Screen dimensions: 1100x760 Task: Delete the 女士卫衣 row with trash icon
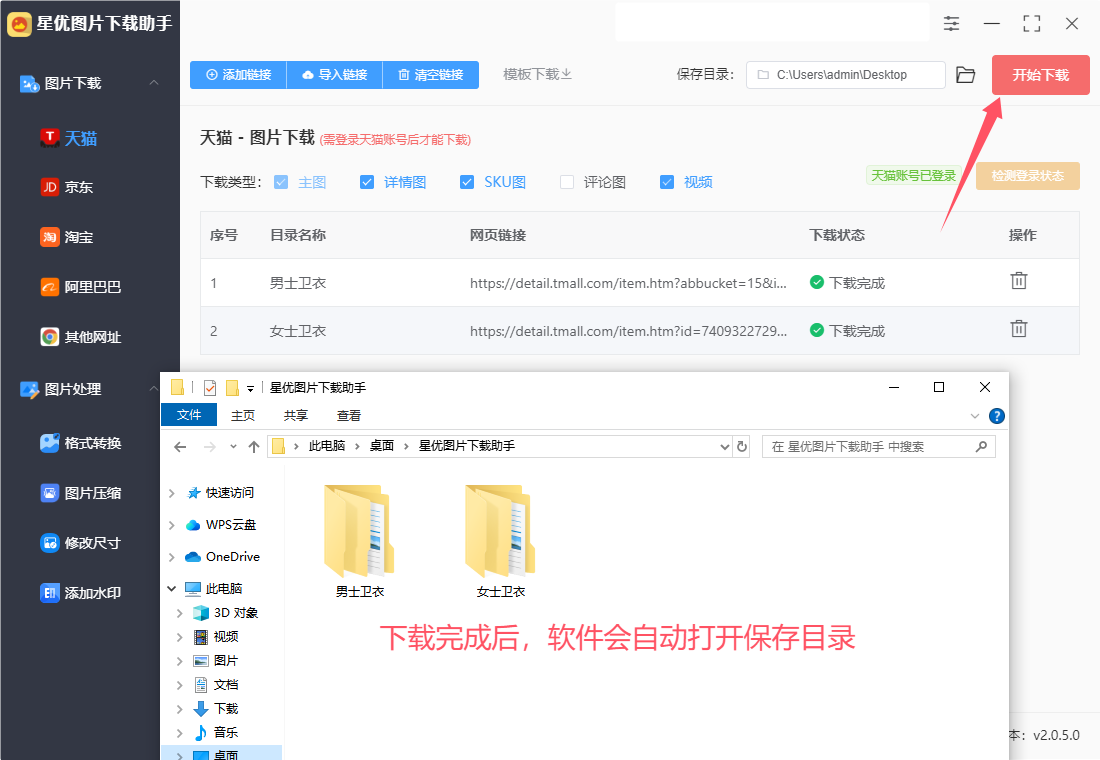1019,328
